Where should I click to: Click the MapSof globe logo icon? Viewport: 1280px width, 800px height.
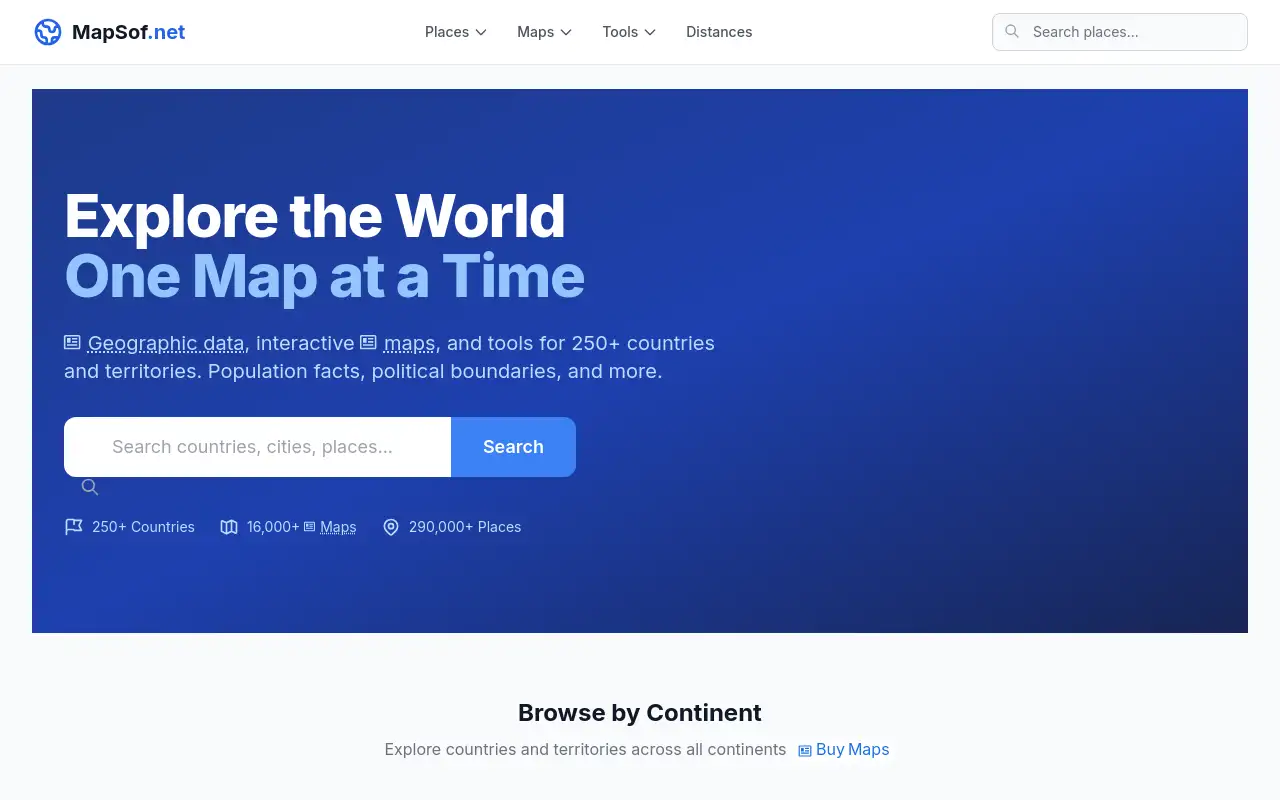pyautogui.click(x=48, y=32)
